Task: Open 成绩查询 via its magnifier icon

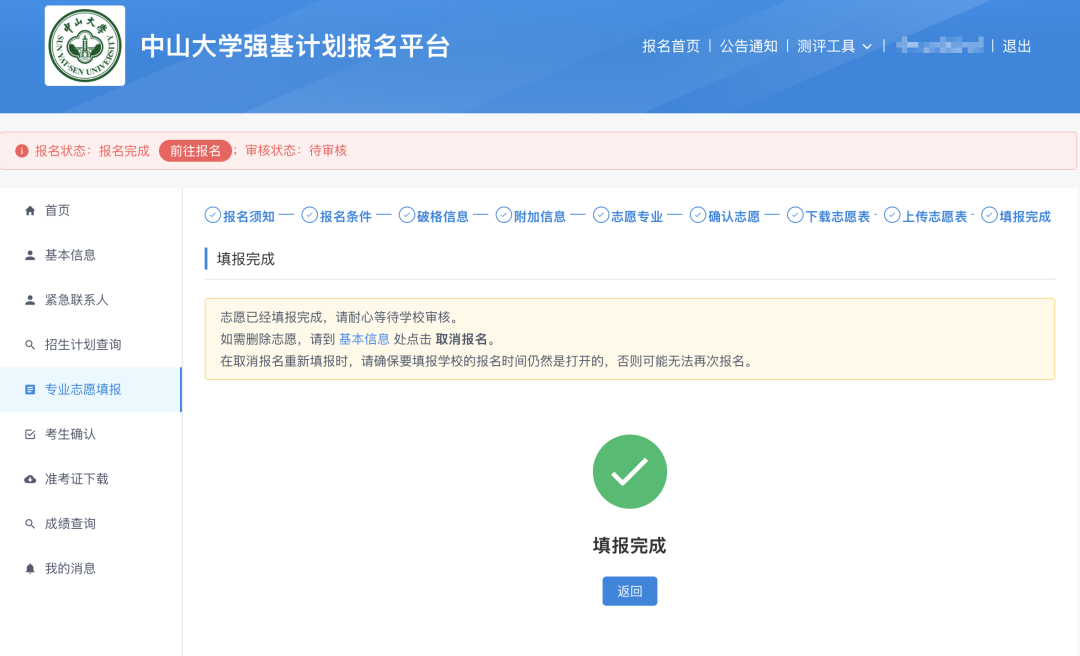Action: [31, 522]
